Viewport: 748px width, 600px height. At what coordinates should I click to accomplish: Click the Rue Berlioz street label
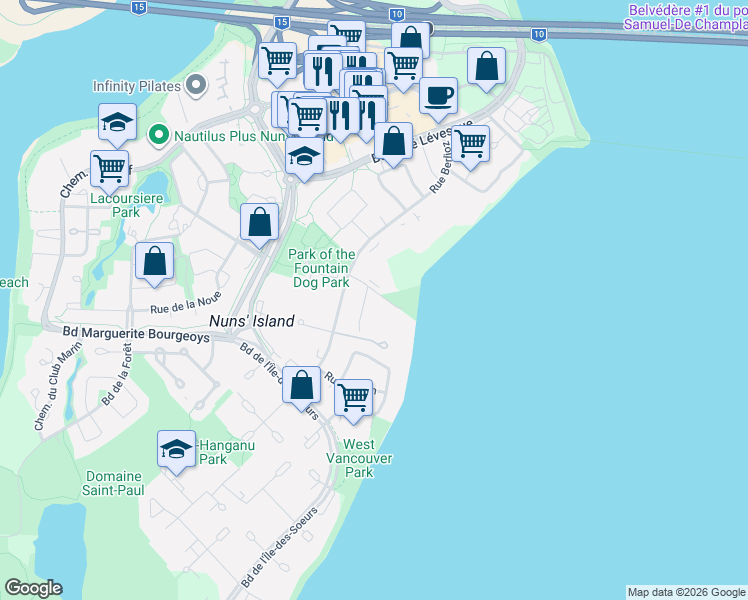coord(441,166)
